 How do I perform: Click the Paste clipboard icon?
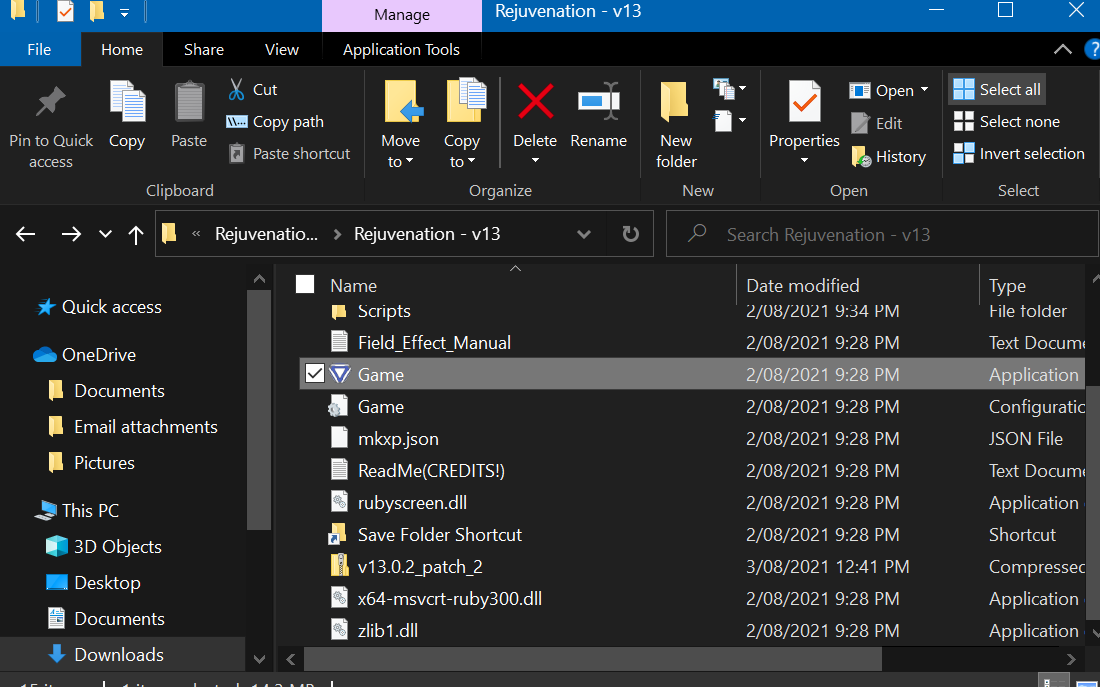pyautogui.click(x=189, y=102)
